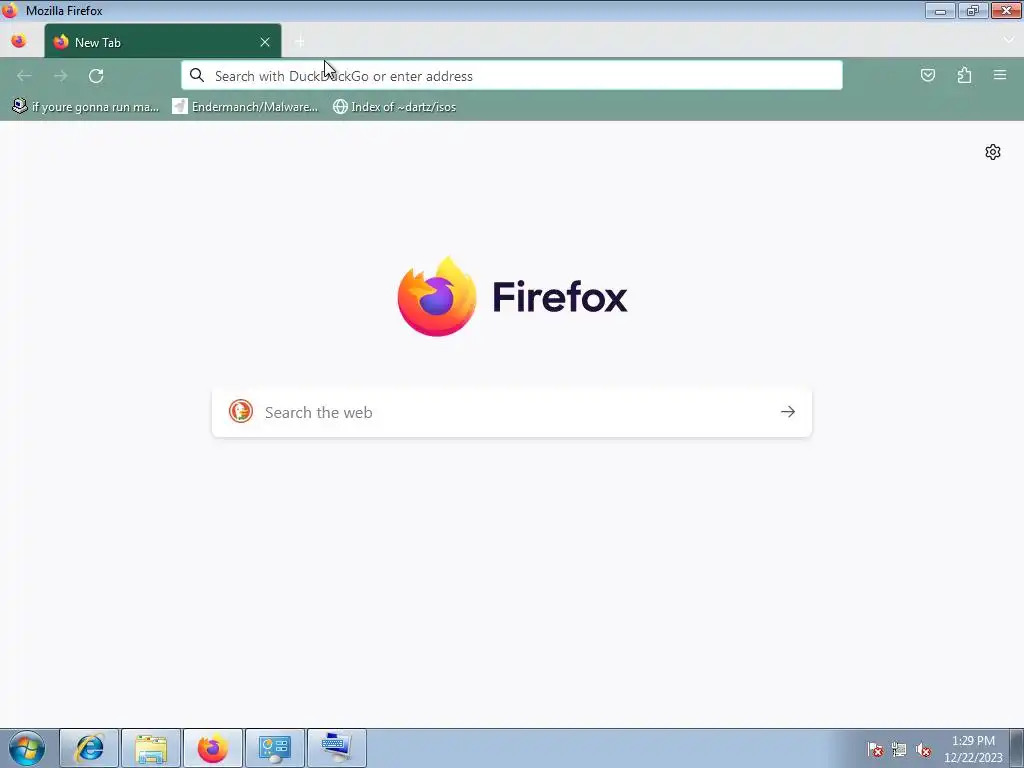Image resolution: width=1024 pixels, height=768 pixels.
Task: Open On-Screen Keyboard taskbar icon
Action: pos(336,748)
